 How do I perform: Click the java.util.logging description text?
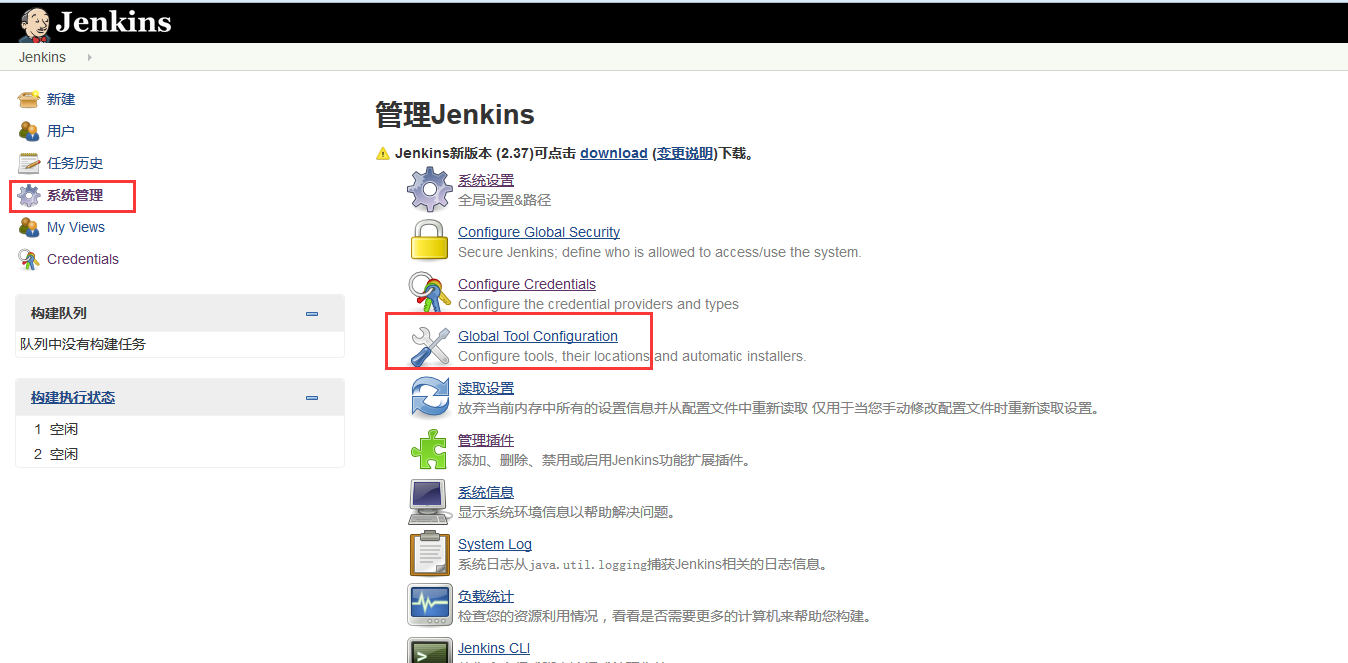click(644, 564)
